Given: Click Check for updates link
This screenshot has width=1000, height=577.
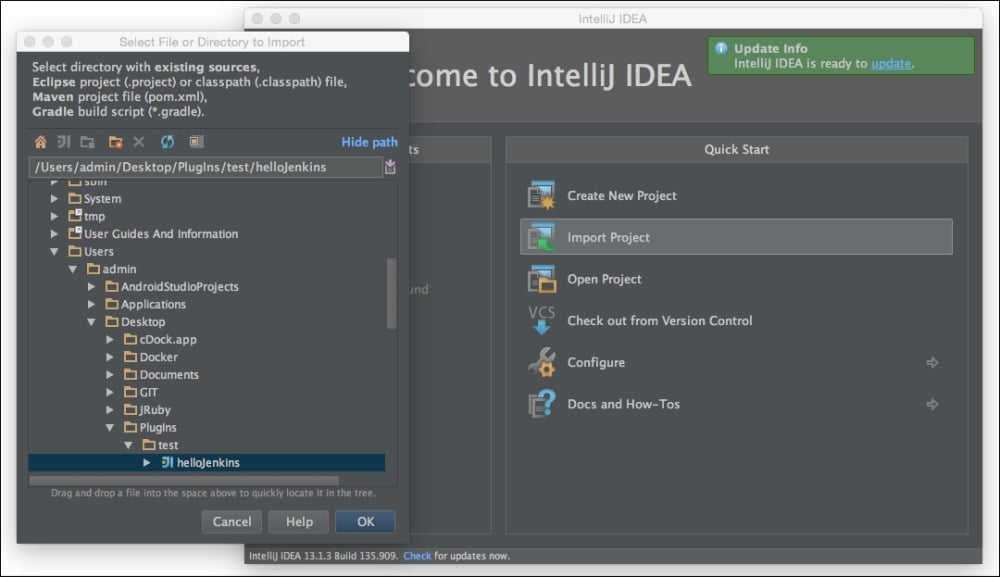Looking at the screenshot, I should [x=417, y=556].
